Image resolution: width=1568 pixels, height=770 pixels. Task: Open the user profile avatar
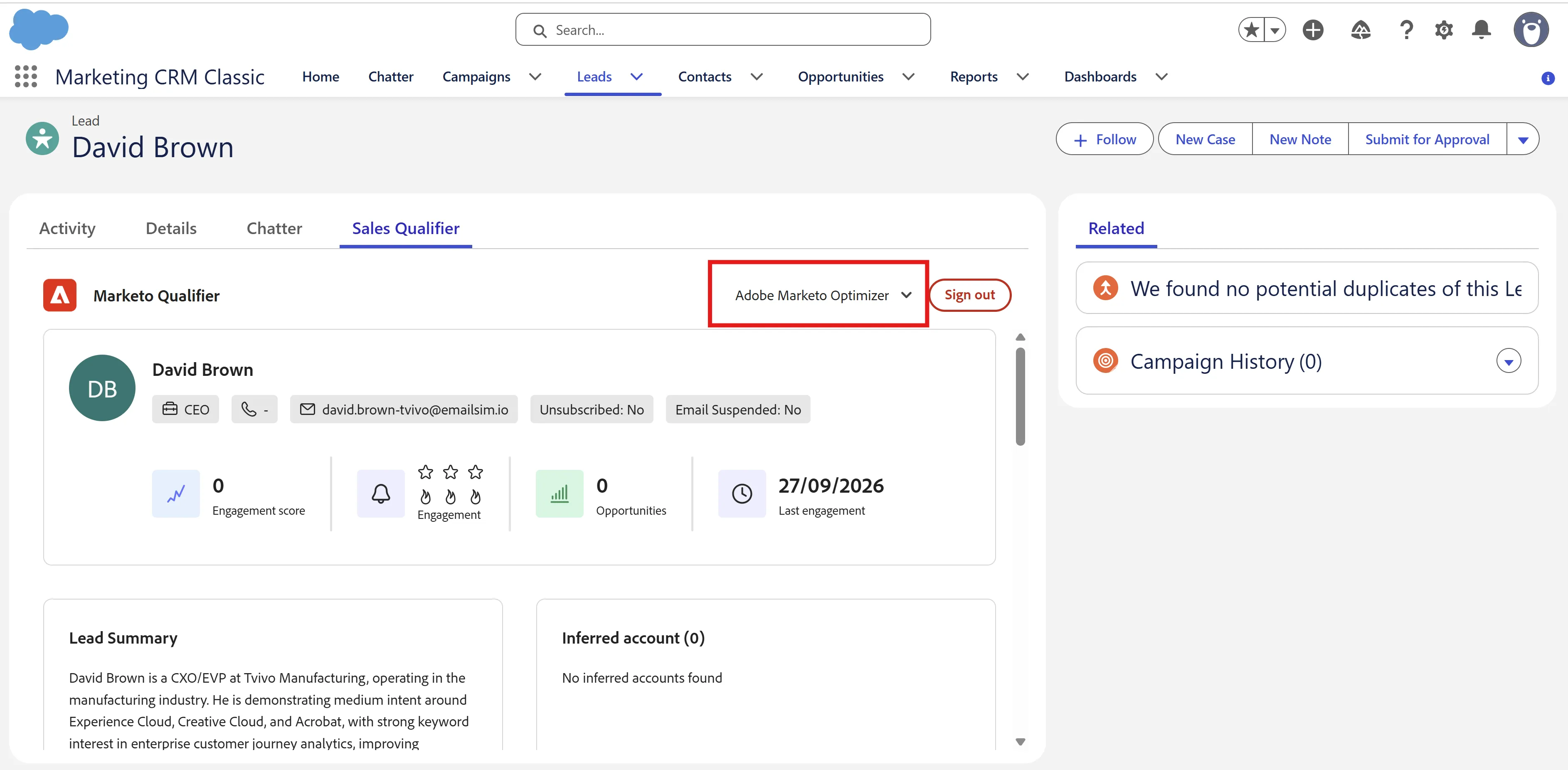pos(1531,29)
